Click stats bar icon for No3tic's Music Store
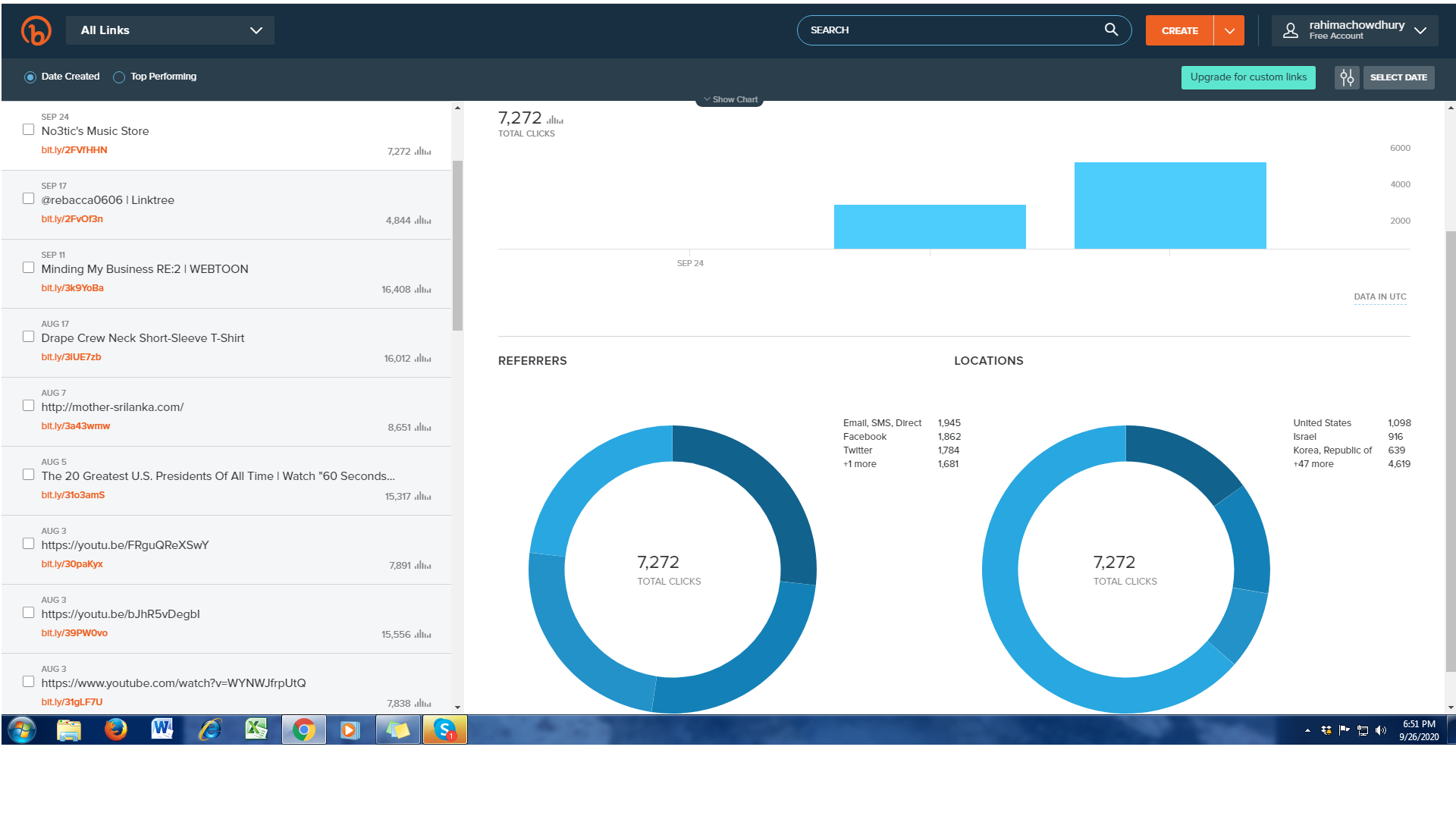The image size is (1456, 819). coord(423,152)
